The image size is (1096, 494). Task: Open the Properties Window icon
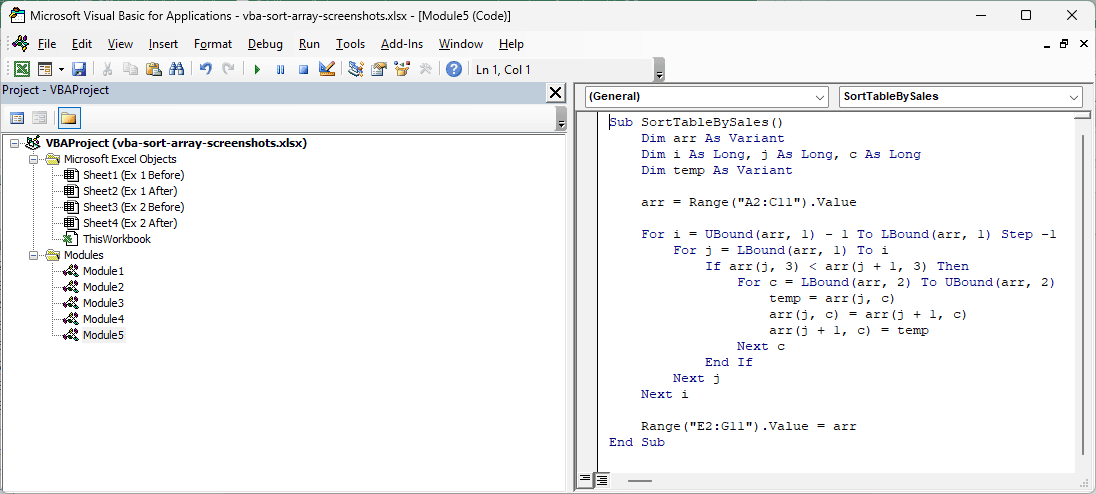tap(379, 69)
